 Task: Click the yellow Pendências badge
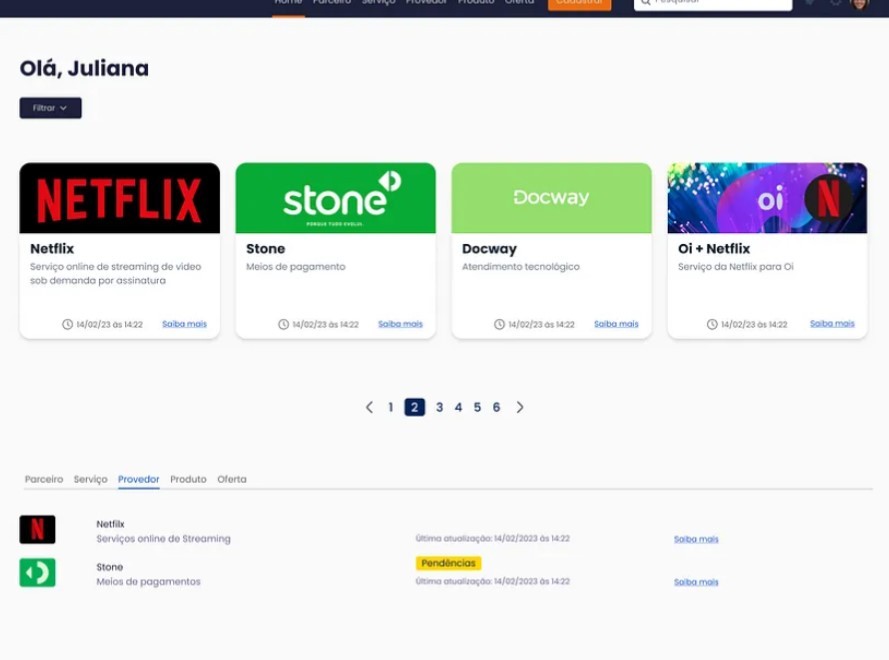(448, 563)
